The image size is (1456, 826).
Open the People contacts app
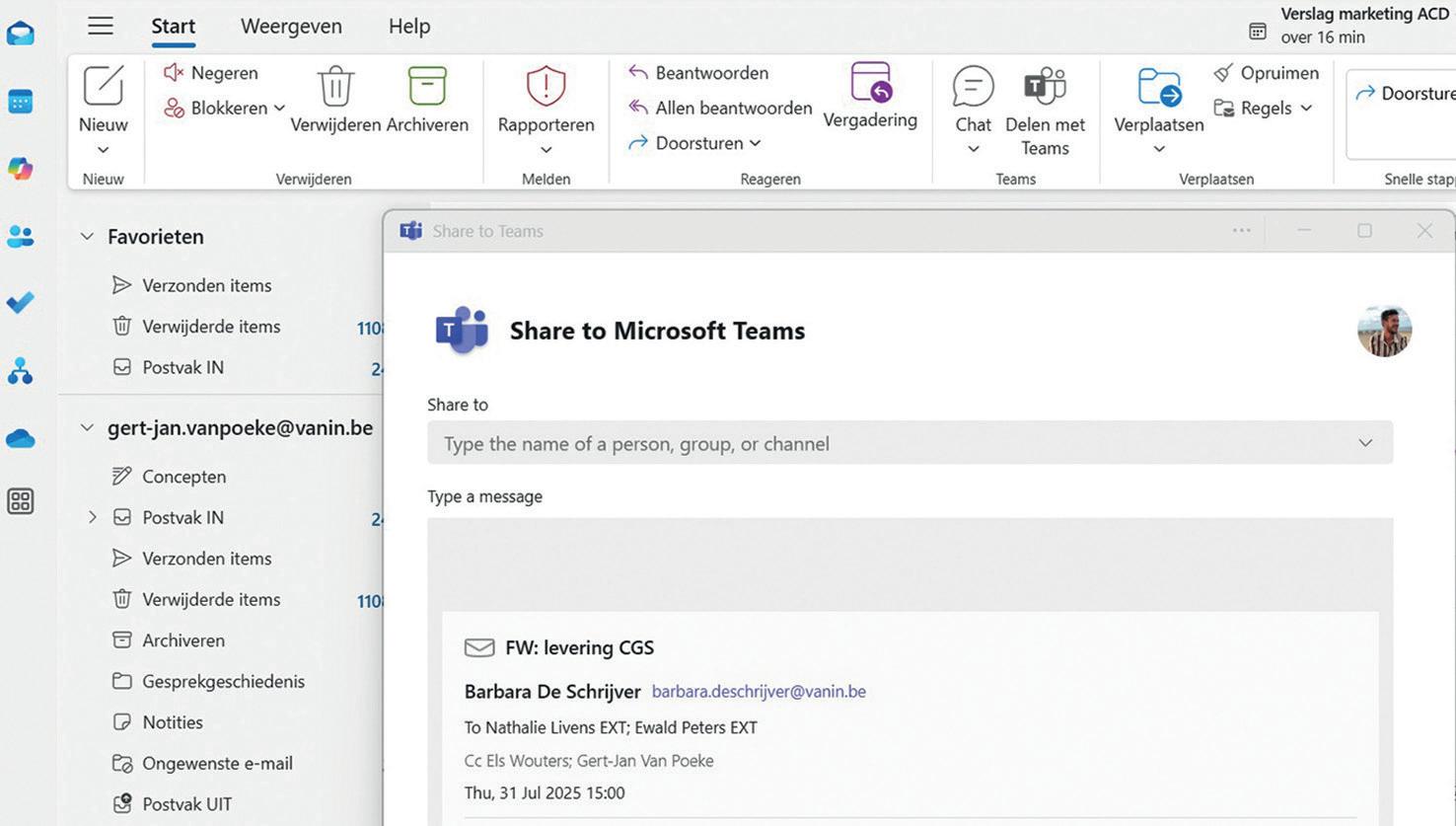(x=21, y=236)
